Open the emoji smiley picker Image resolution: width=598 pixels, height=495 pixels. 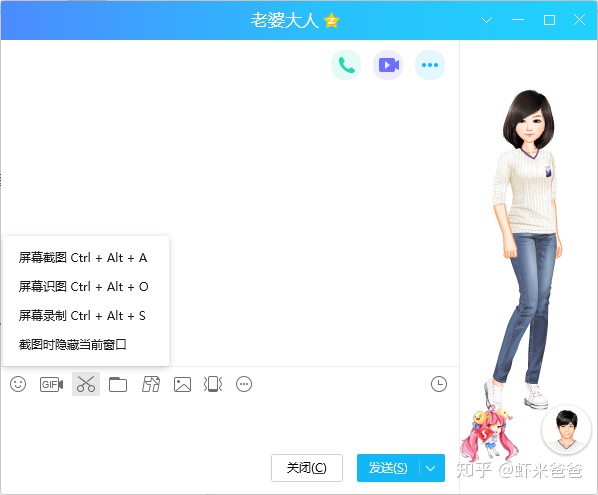[x=18, y=384]
